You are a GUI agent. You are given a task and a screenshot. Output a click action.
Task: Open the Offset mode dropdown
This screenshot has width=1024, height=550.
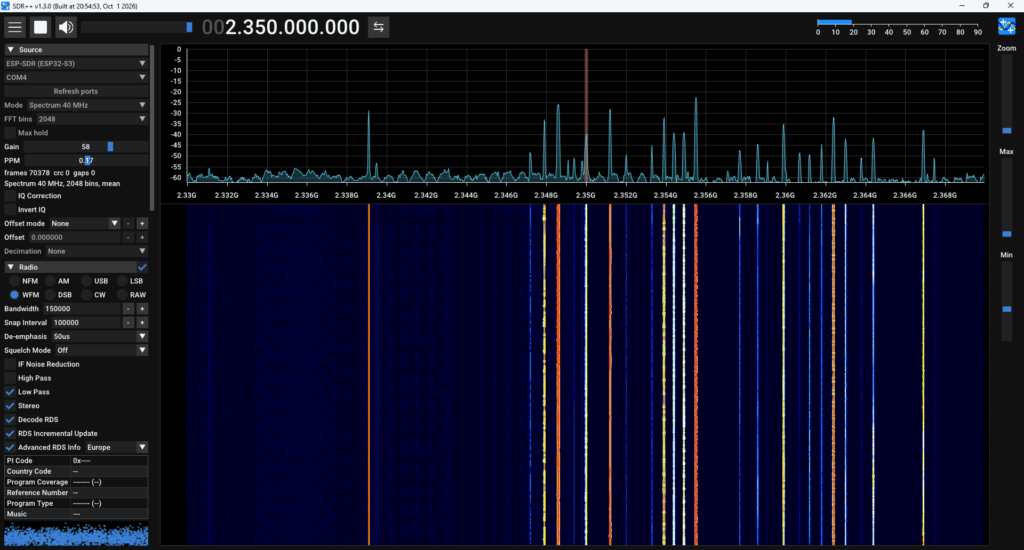click(85, 223)
